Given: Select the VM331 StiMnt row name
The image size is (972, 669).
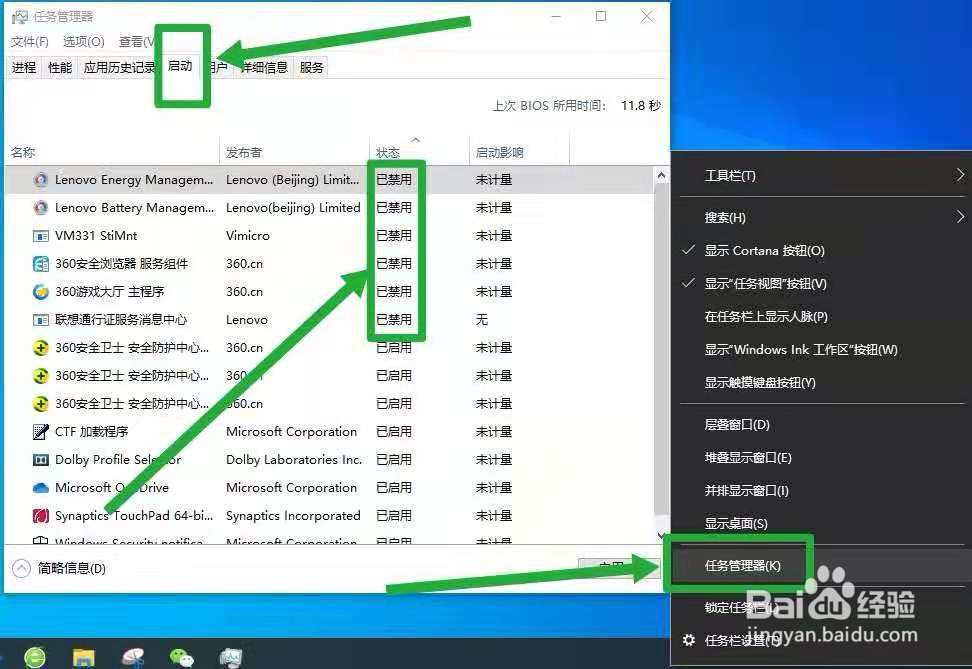Looking at the screenshot, I should click(x=96, y=236).
